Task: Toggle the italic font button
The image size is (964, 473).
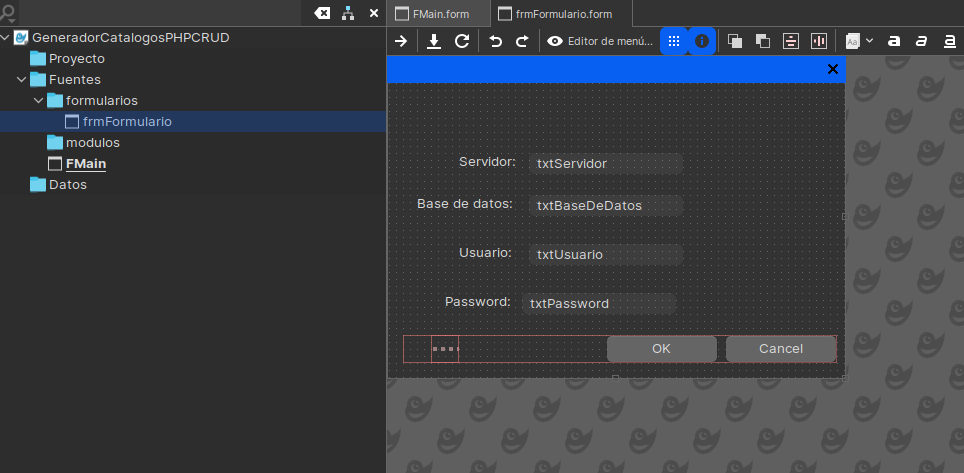Action: click(922, 41)
